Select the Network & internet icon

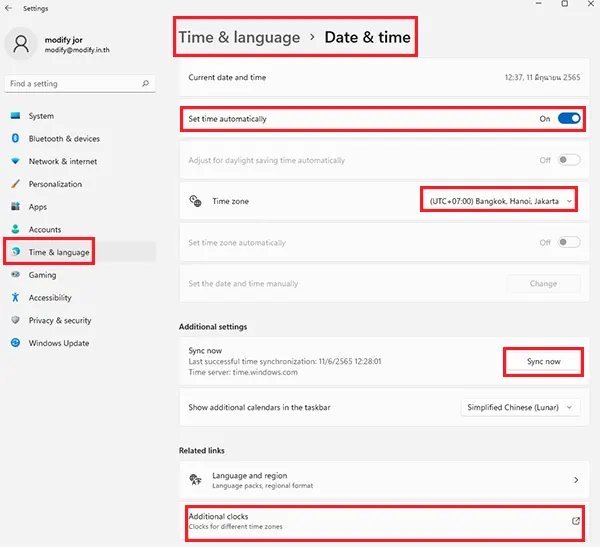pyautogui.click(x=15, y=161)
